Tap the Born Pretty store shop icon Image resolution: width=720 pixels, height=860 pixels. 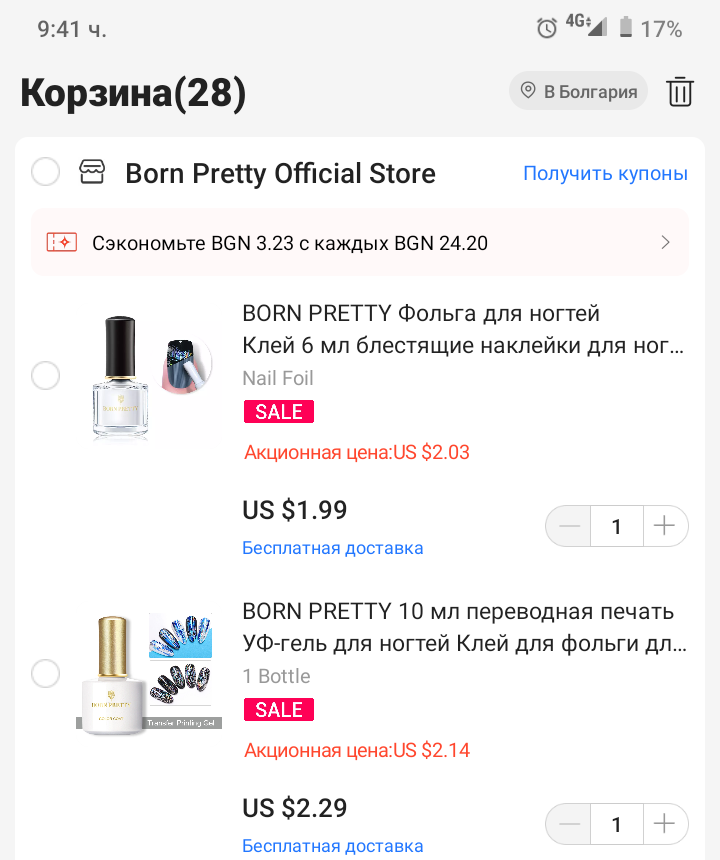(x=92, y=173)
